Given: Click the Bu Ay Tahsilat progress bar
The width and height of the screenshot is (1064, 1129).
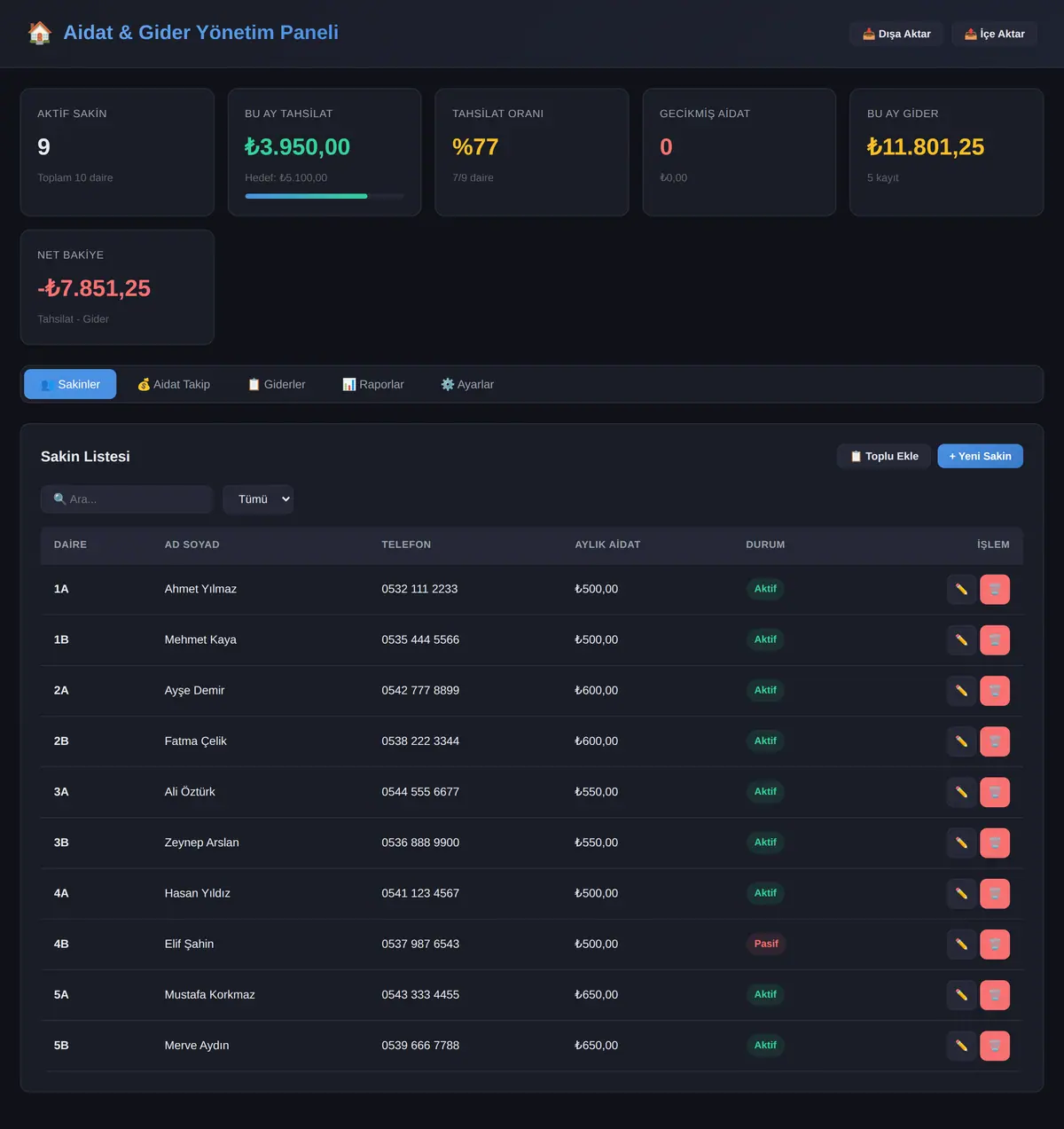Looking at the screenshot, I should pos(325,196).
